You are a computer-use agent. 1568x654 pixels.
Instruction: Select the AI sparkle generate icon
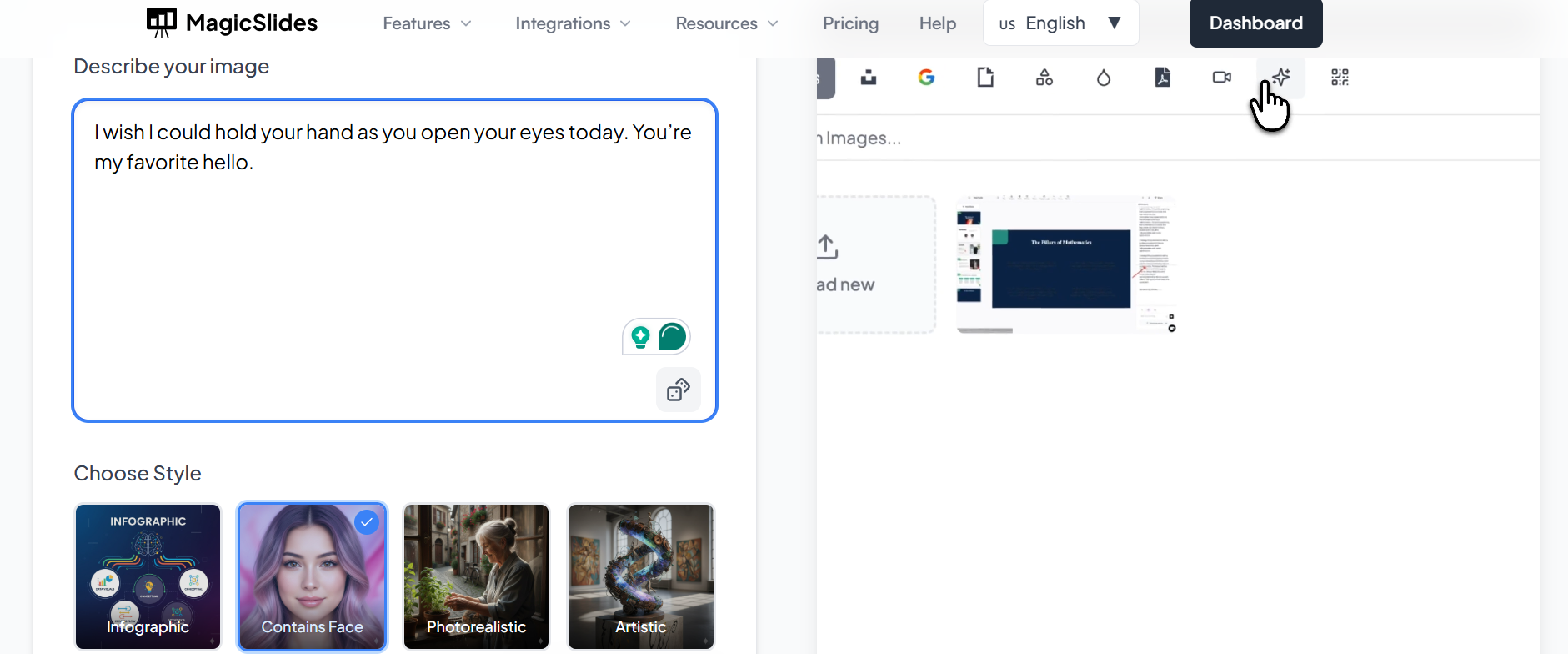(x=1281, y=78)
